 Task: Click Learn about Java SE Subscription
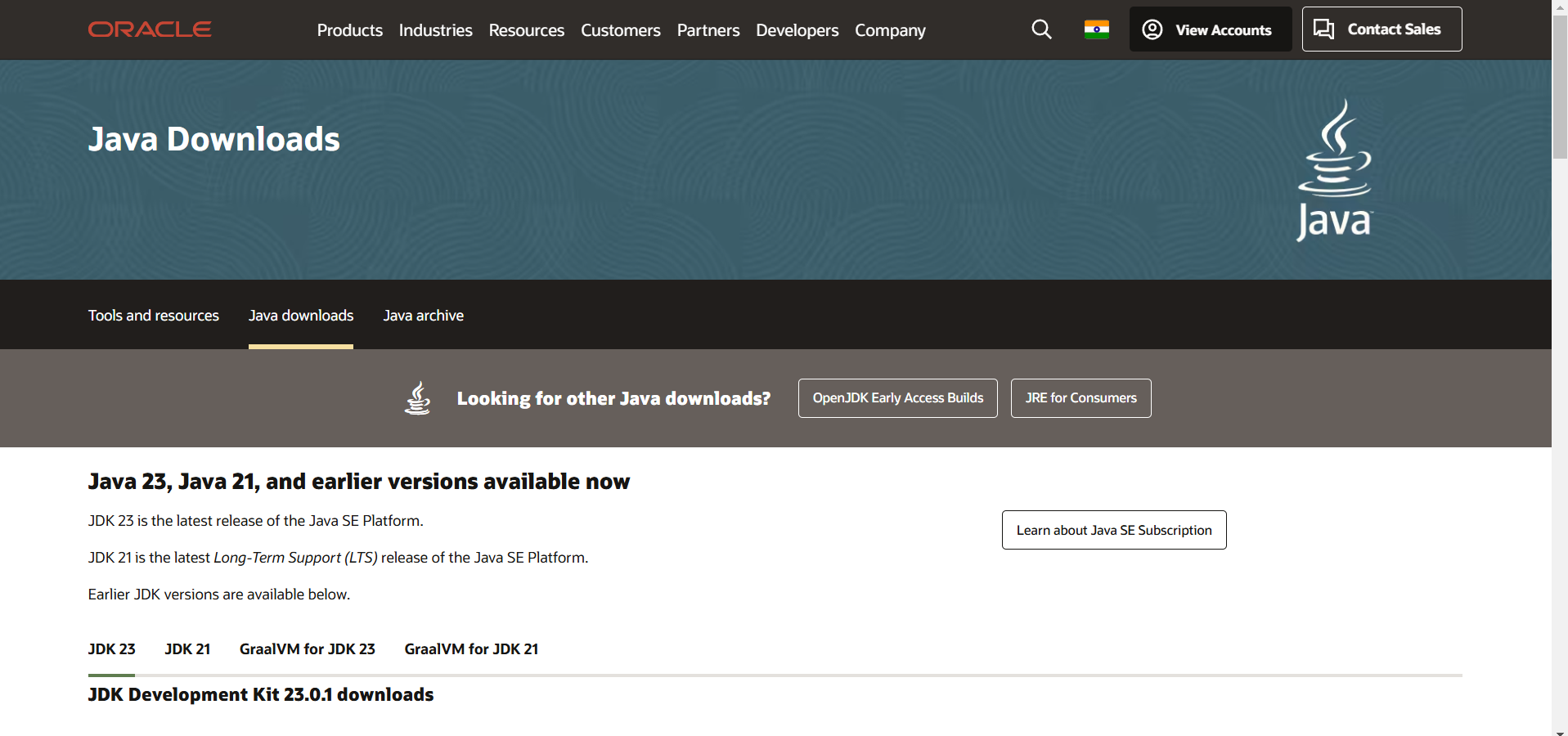[x=1113, y=530]
